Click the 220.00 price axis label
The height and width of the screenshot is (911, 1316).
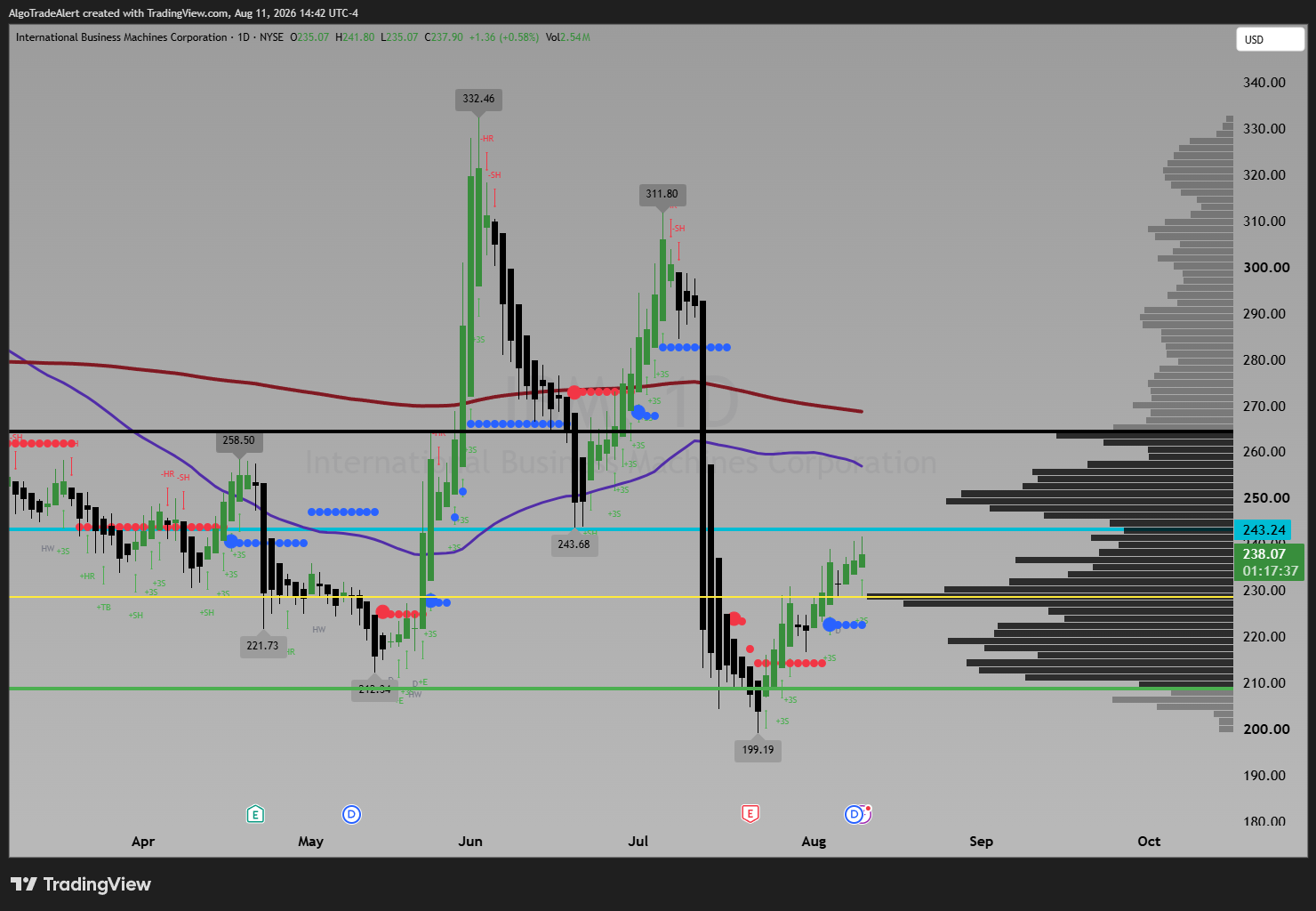tap(1264, 637)
